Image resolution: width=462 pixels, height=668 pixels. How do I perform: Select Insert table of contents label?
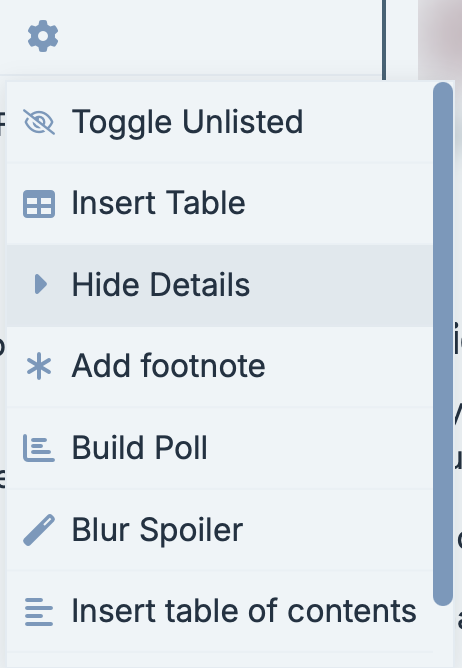244,611
